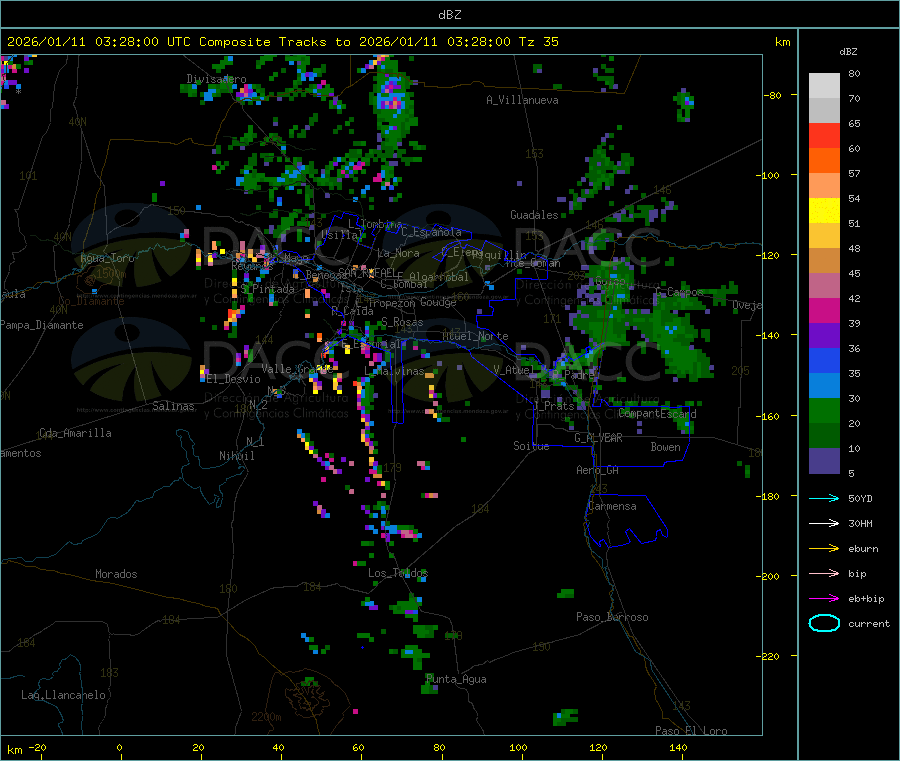Click the Bowen place label

click(665, 446)
